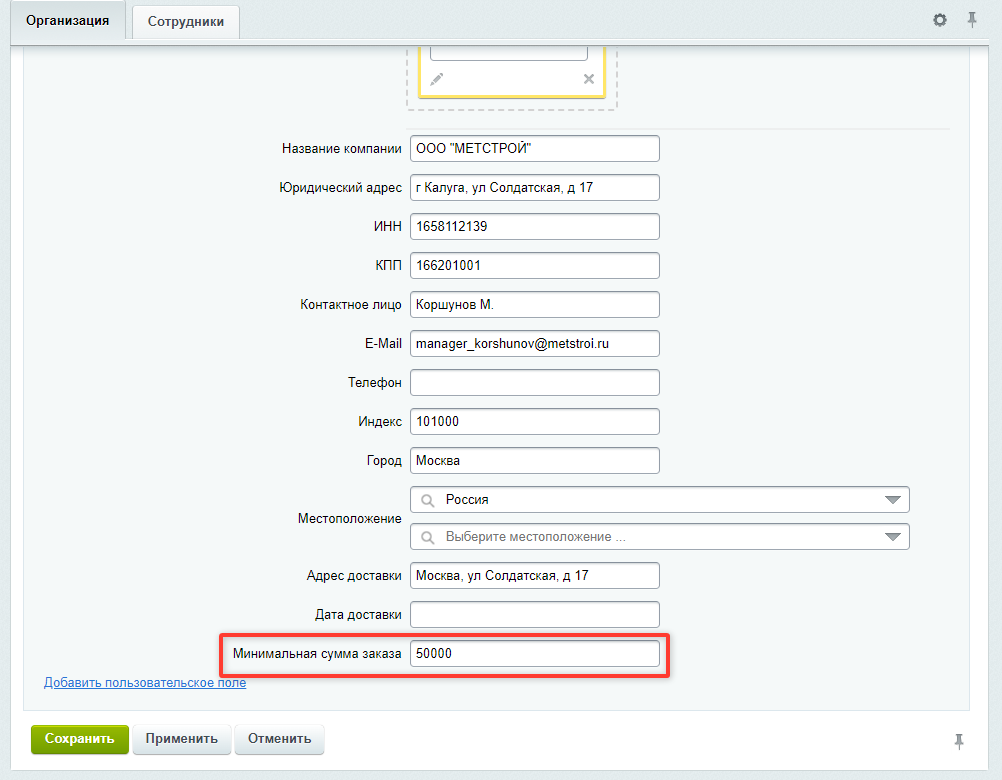Click the Отменить button

pyautogui.click(x=279, y=739)
